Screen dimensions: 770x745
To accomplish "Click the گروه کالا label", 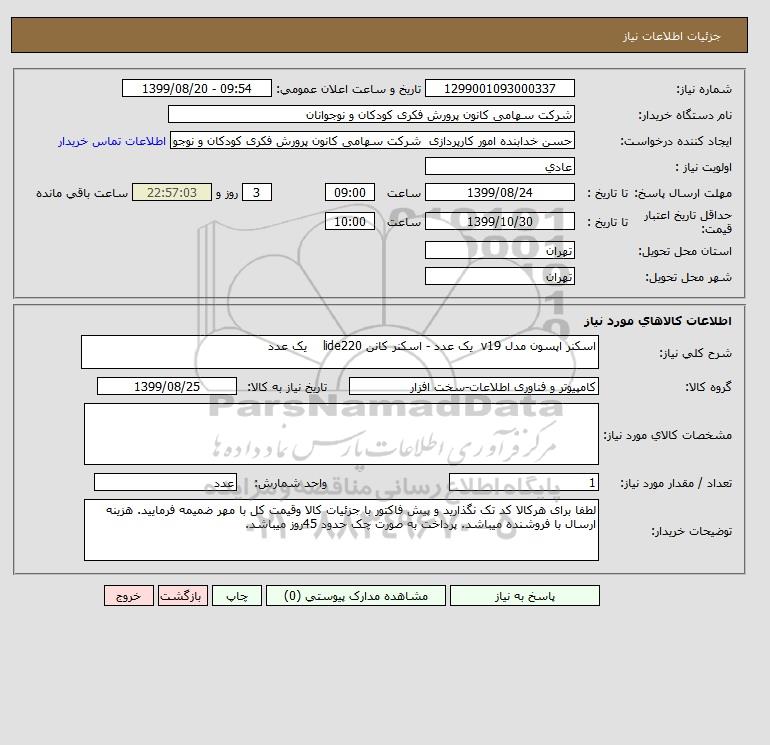I will (708, 387).
